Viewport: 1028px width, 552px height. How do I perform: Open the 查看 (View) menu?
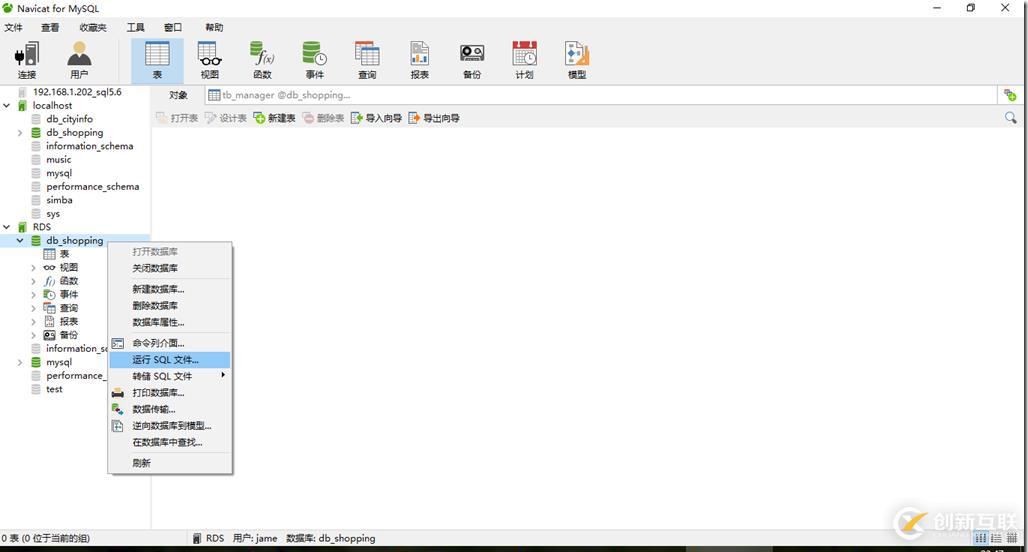coord(50,28)
